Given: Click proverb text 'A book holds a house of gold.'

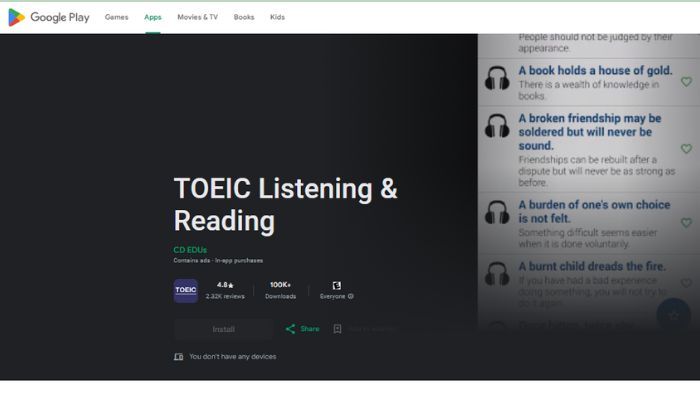Looking at the screenshot, I should point(595,71).
